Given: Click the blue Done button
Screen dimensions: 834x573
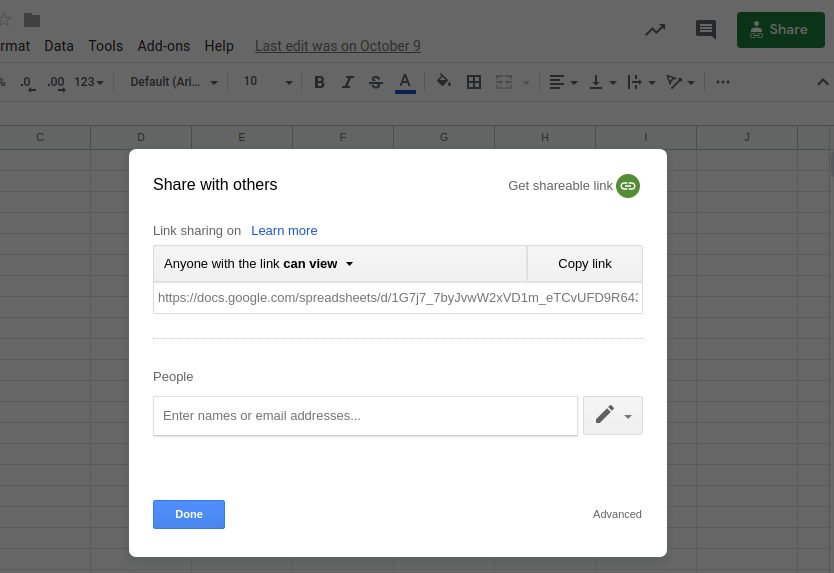Looking at the screenshot, I should [x=189, y=514].
